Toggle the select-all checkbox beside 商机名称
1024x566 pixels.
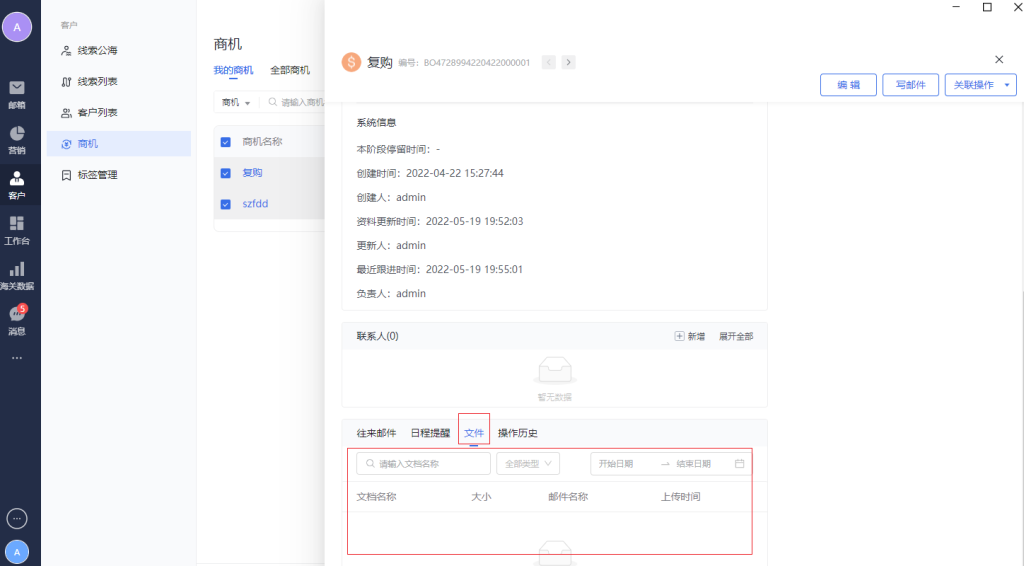click(225, 142)
